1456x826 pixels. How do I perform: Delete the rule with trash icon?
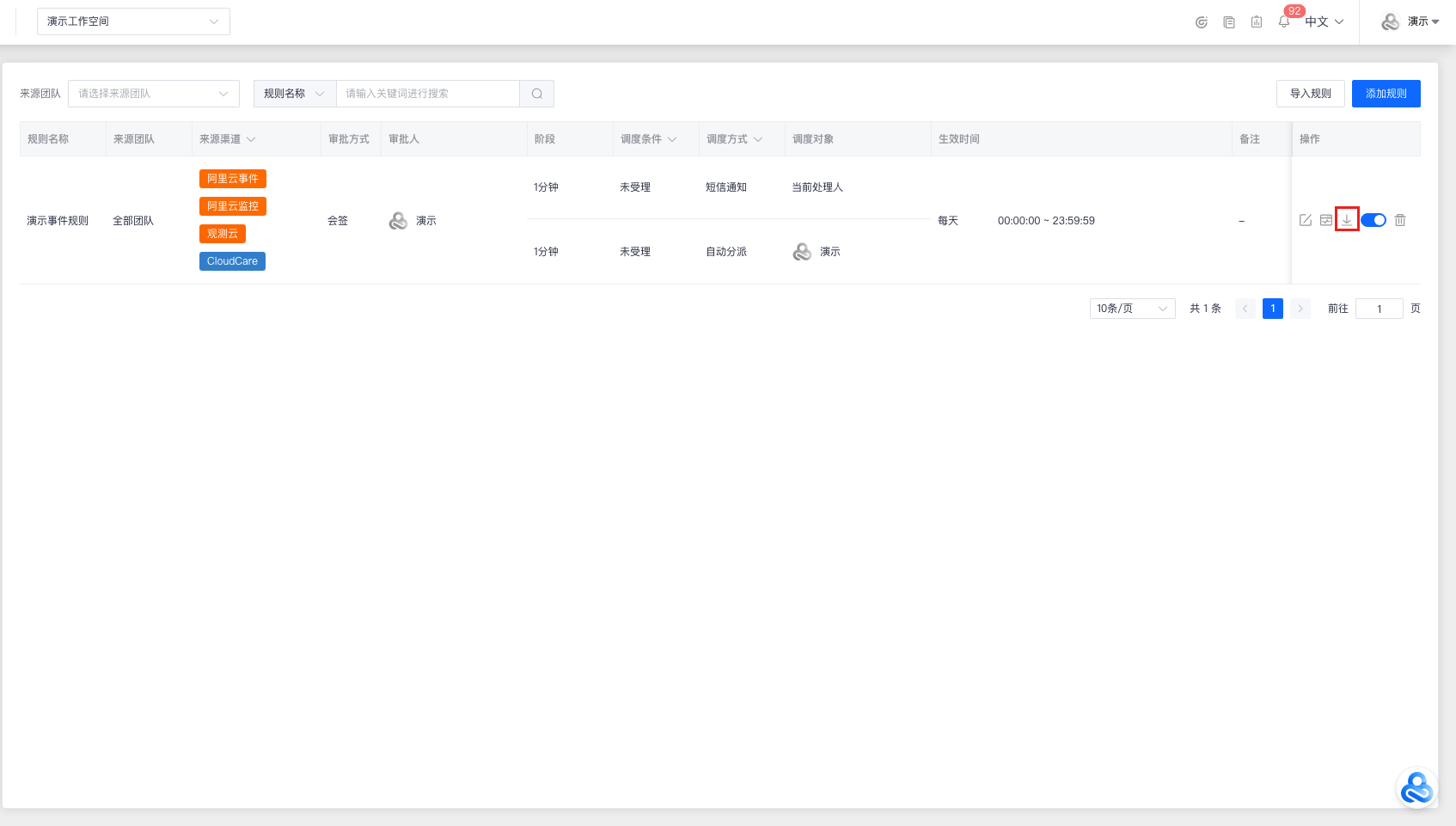click(x=1400, y=220)
